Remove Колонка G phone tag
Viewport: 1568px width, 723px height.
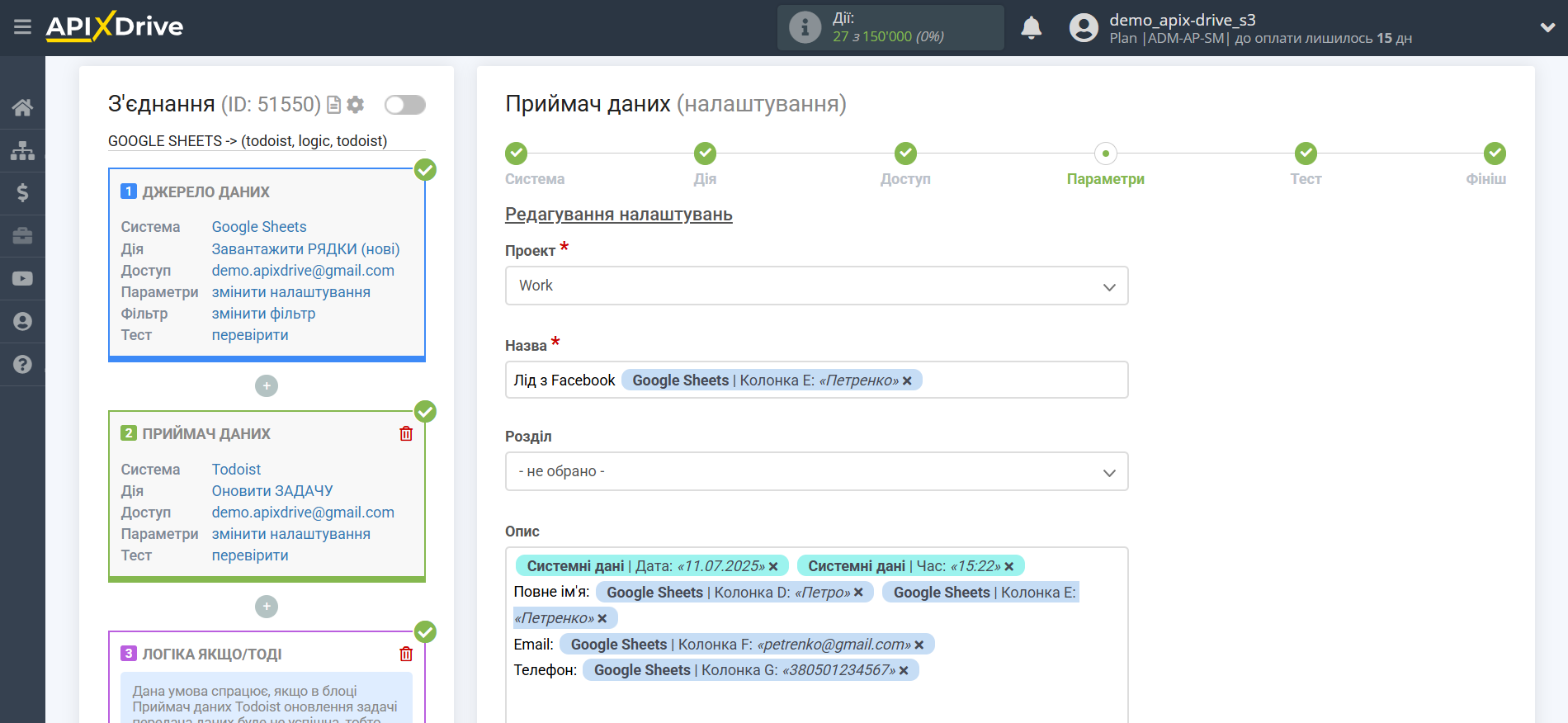tap(904, 670)
